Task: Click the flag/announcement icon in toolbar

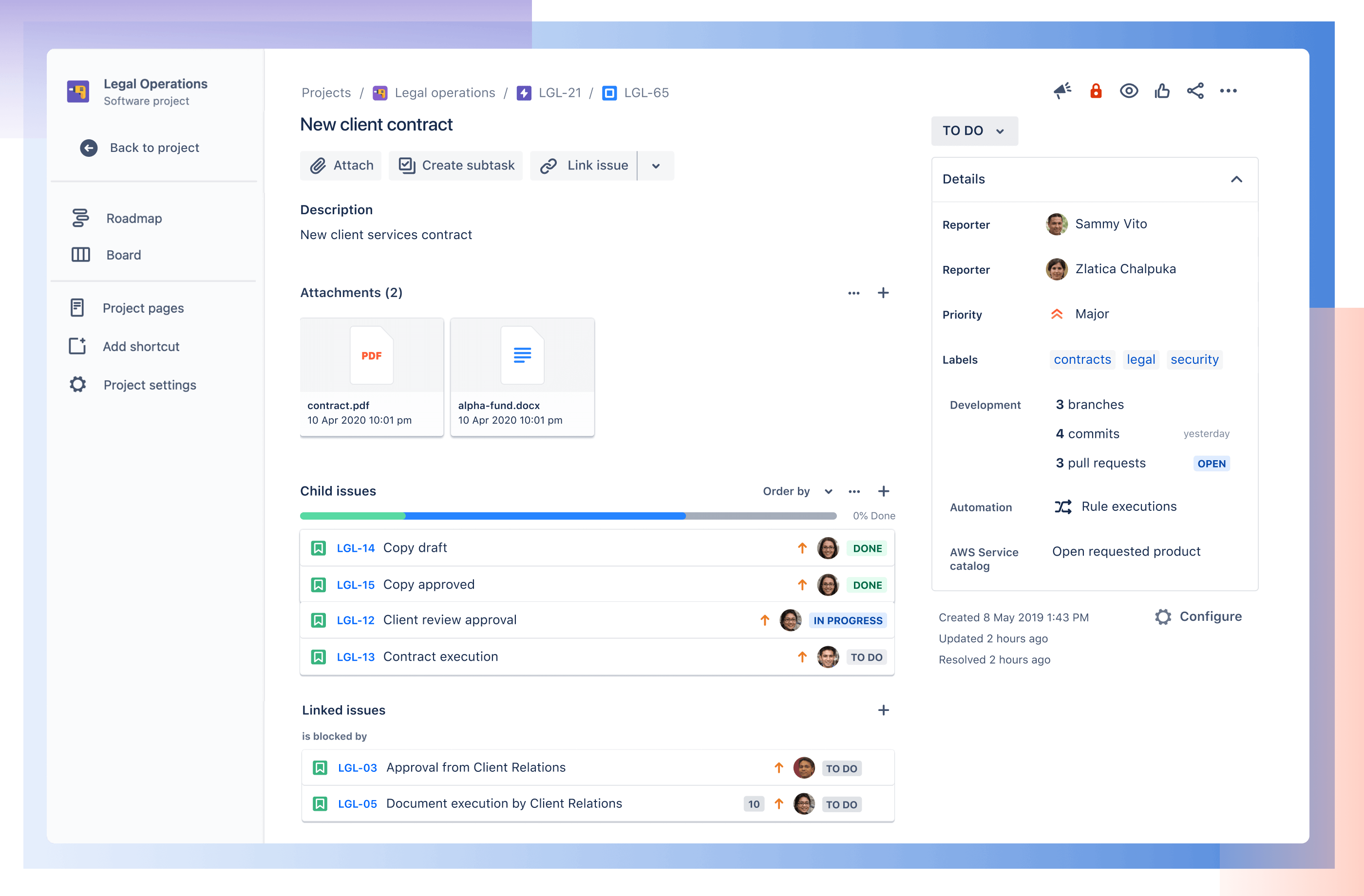Action: [x=1063, y=92]
